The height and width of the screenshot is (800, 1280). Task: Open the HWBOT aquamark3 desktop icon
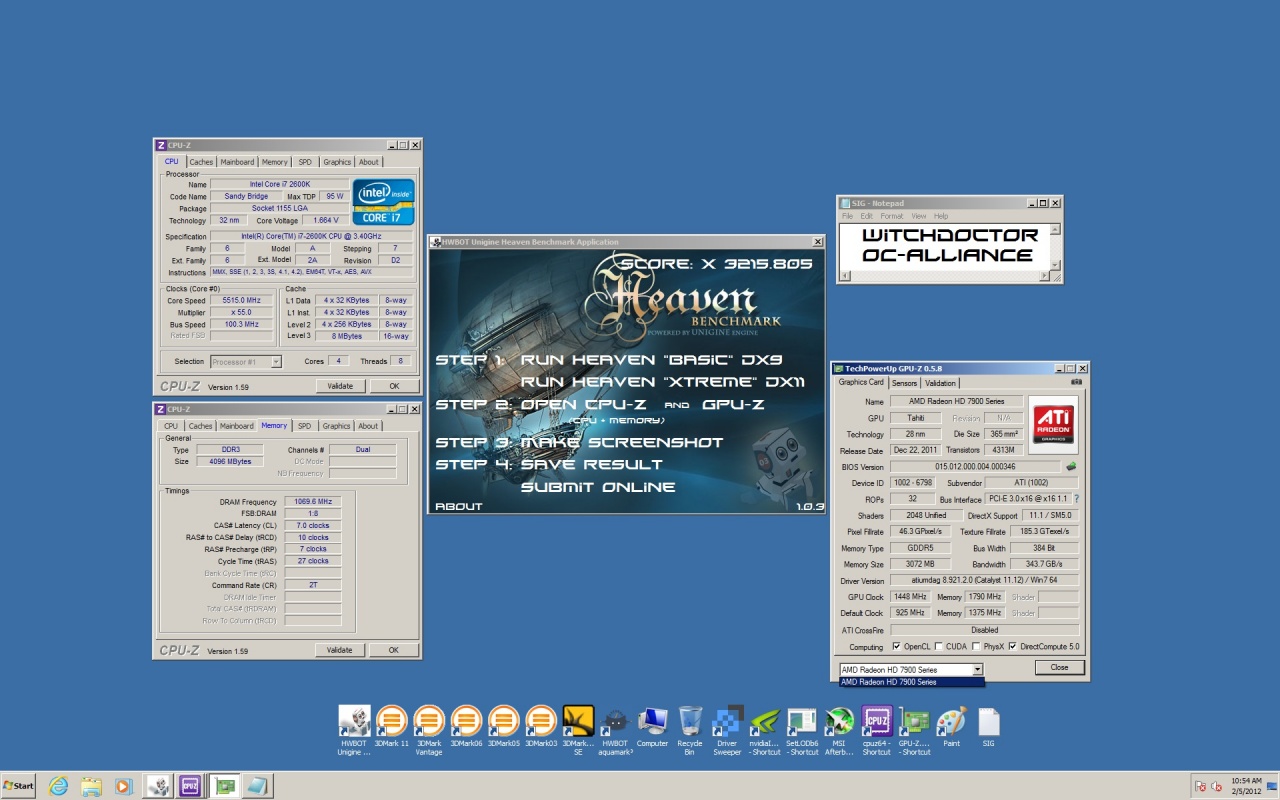[615, 722]
